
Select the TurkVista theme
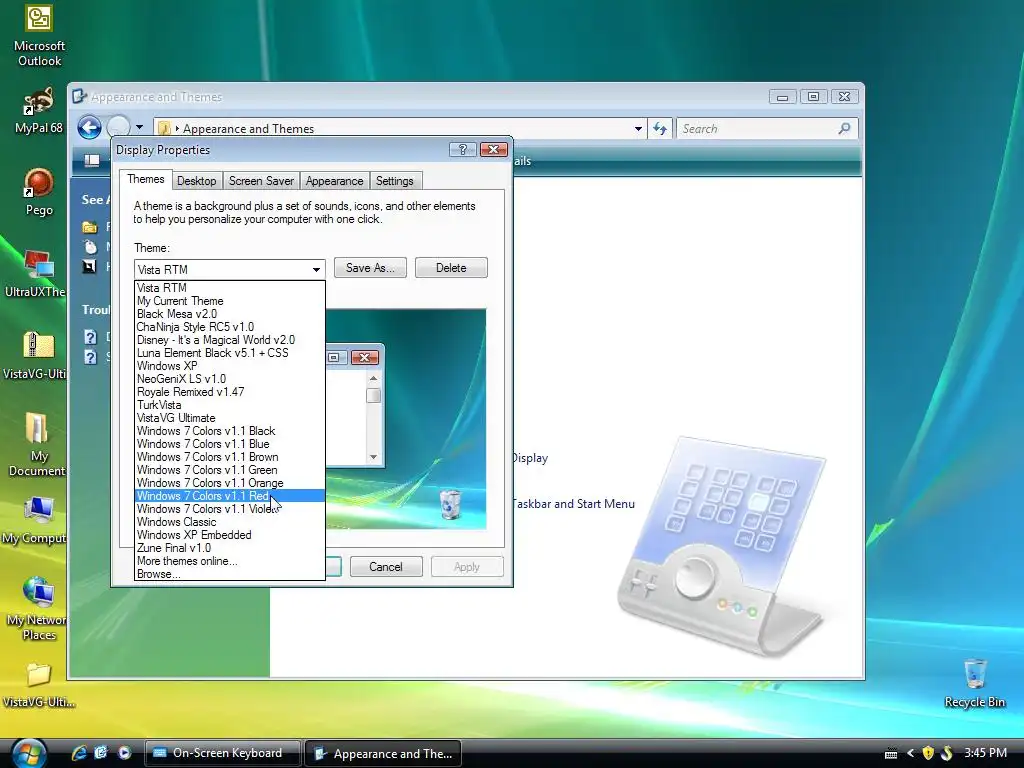230,405
